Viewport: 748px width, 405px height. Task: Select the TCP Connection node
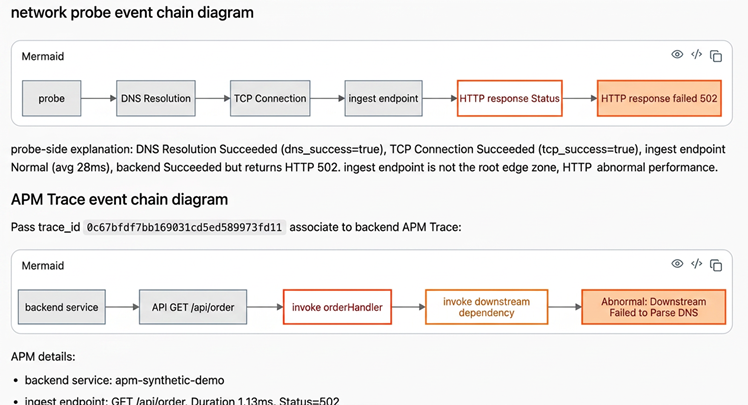270,98
